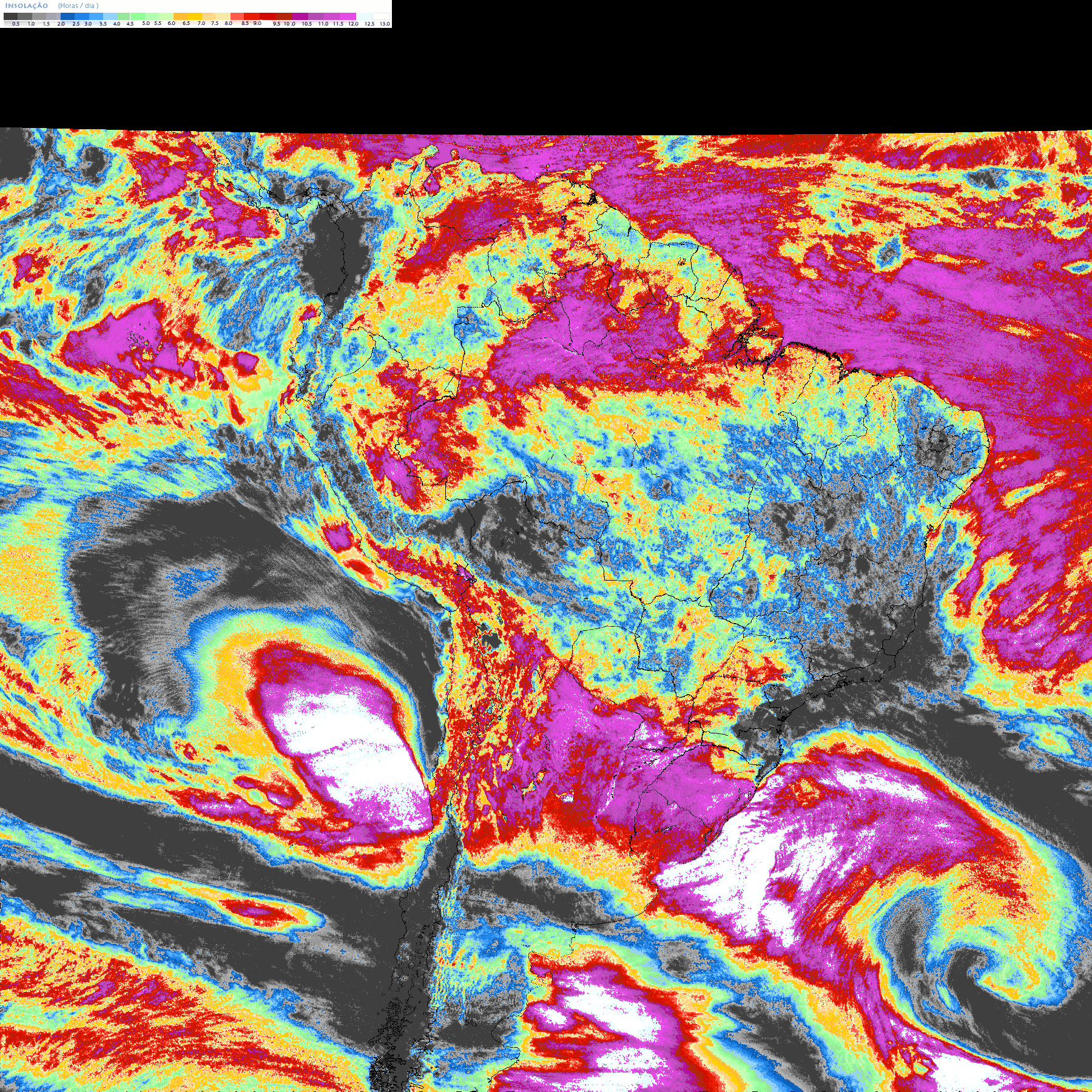Select the darkest gray swatch in the legend

pos(10,16)
